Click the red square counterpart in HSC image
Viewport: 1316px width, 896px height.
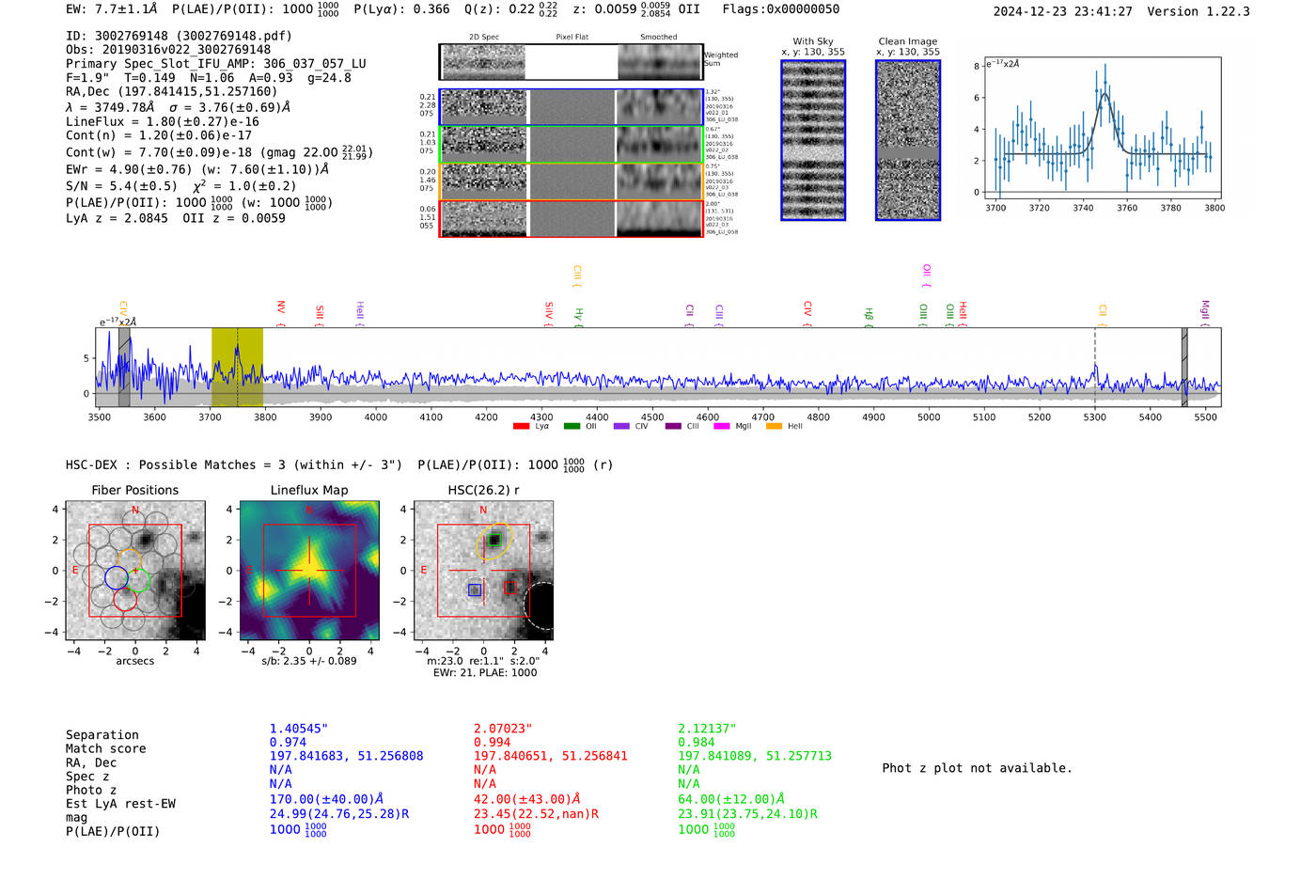click(509, 587)
